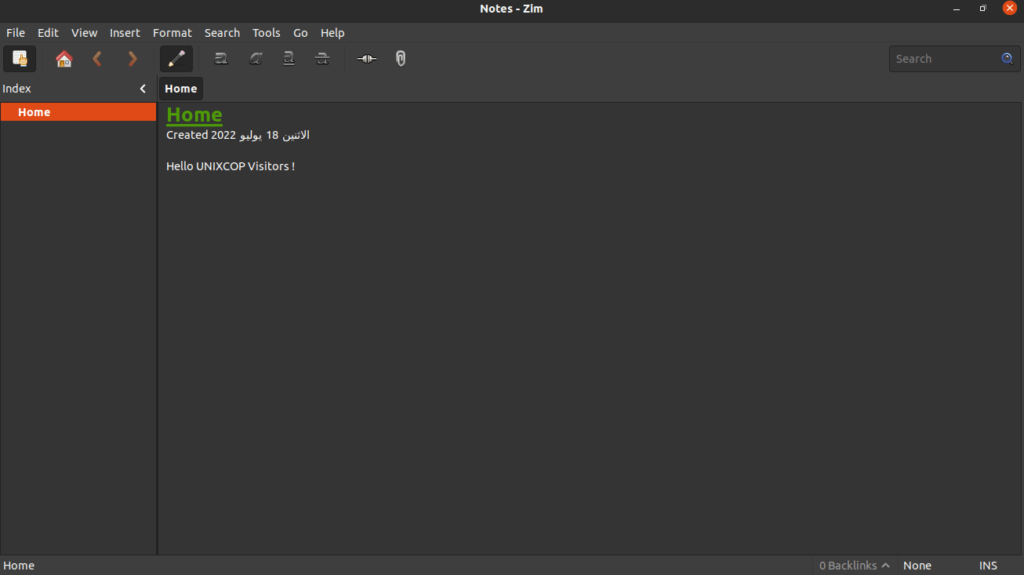Attach file paperclip icon
Image resolution: width=1024 pixels, height=575 pixels.
pyautogui.click(x=400, y=59)
